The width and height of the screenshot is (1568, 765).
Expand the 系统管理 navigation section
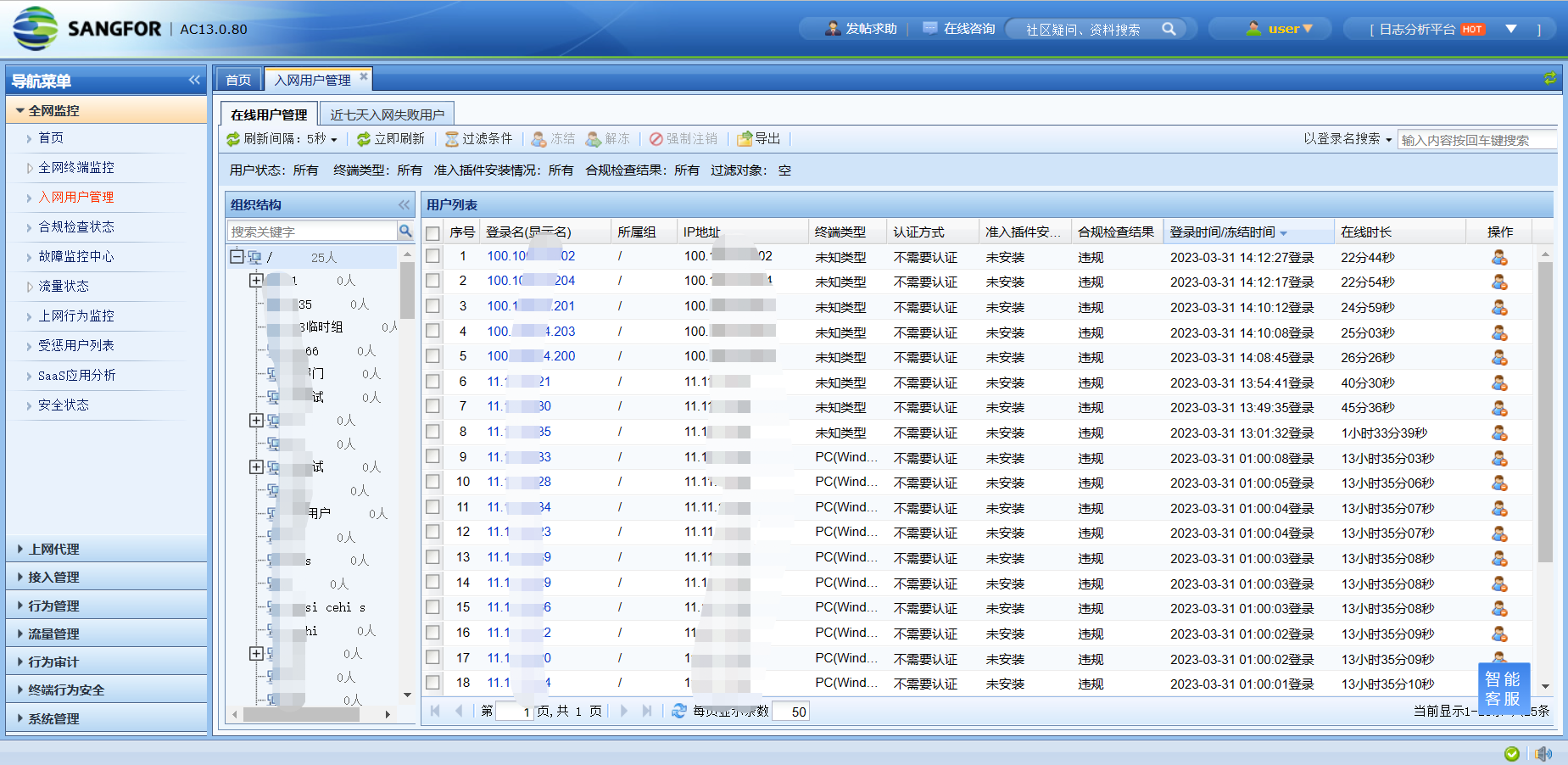[54, 718]
